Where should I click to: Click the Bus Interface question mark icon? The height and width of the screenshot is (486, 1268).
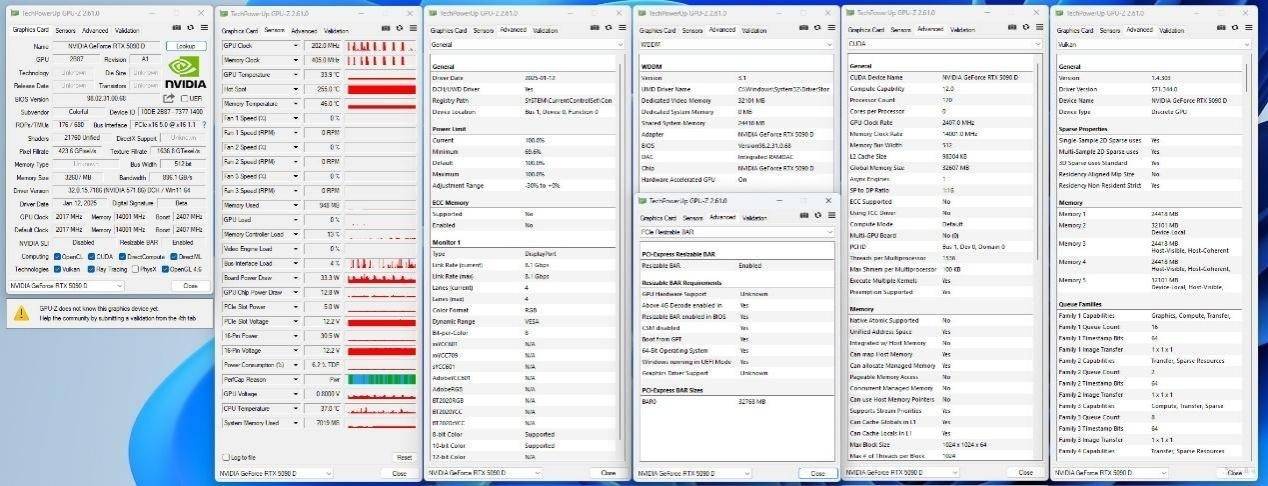(x=203, y=125)
